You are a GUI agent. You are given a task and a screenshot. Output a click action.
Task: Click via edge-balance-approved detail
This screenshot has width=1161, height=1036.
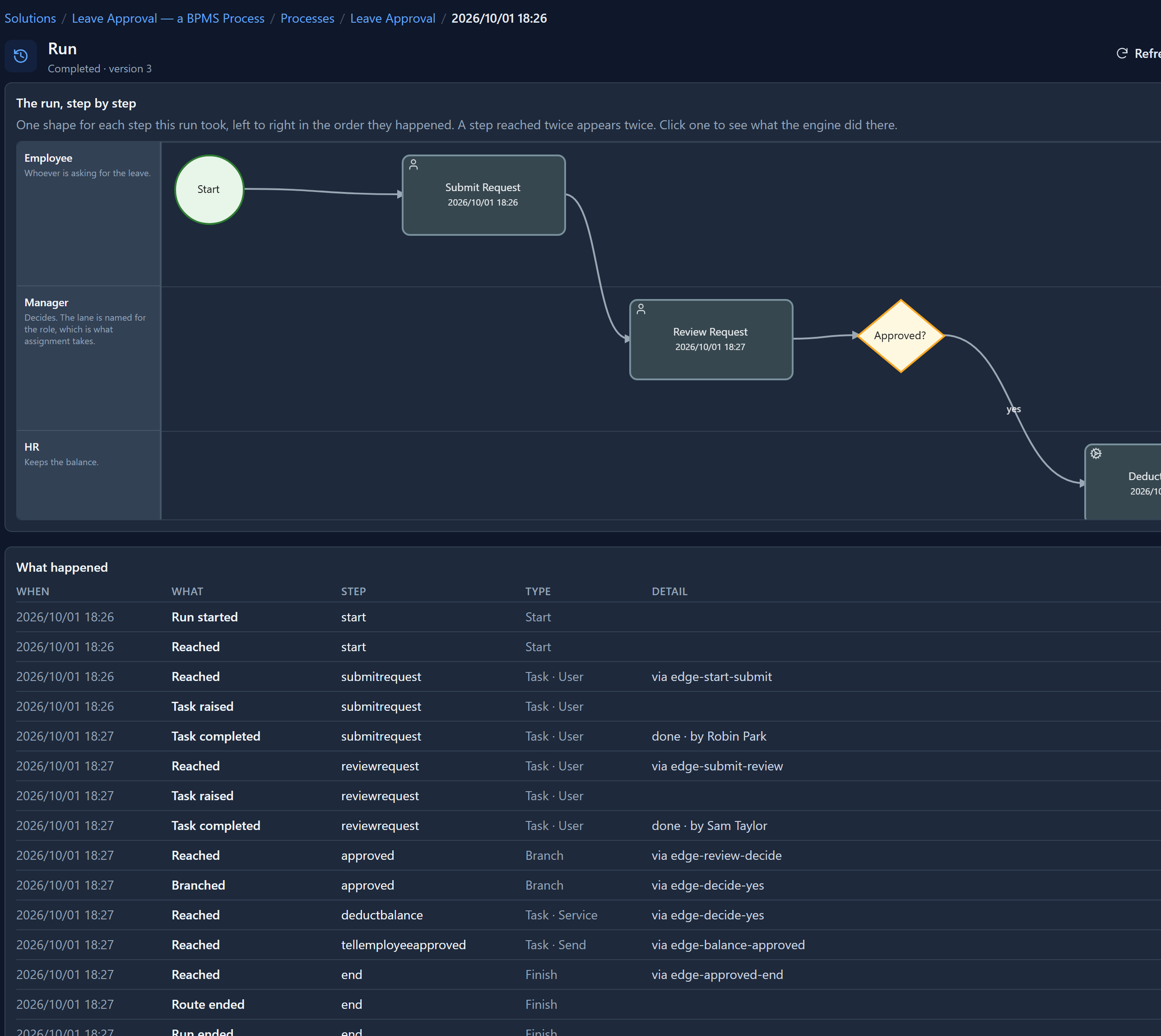pyautogui.click(x=729, y=945)
